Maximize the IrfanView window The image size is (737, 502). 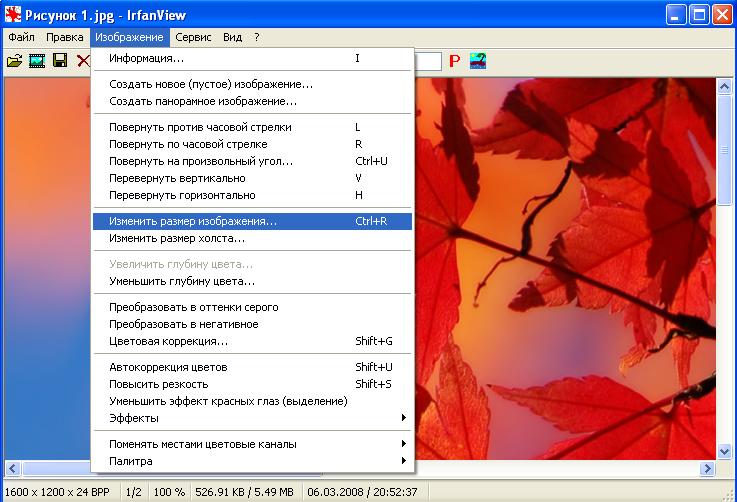click(697, 14)
